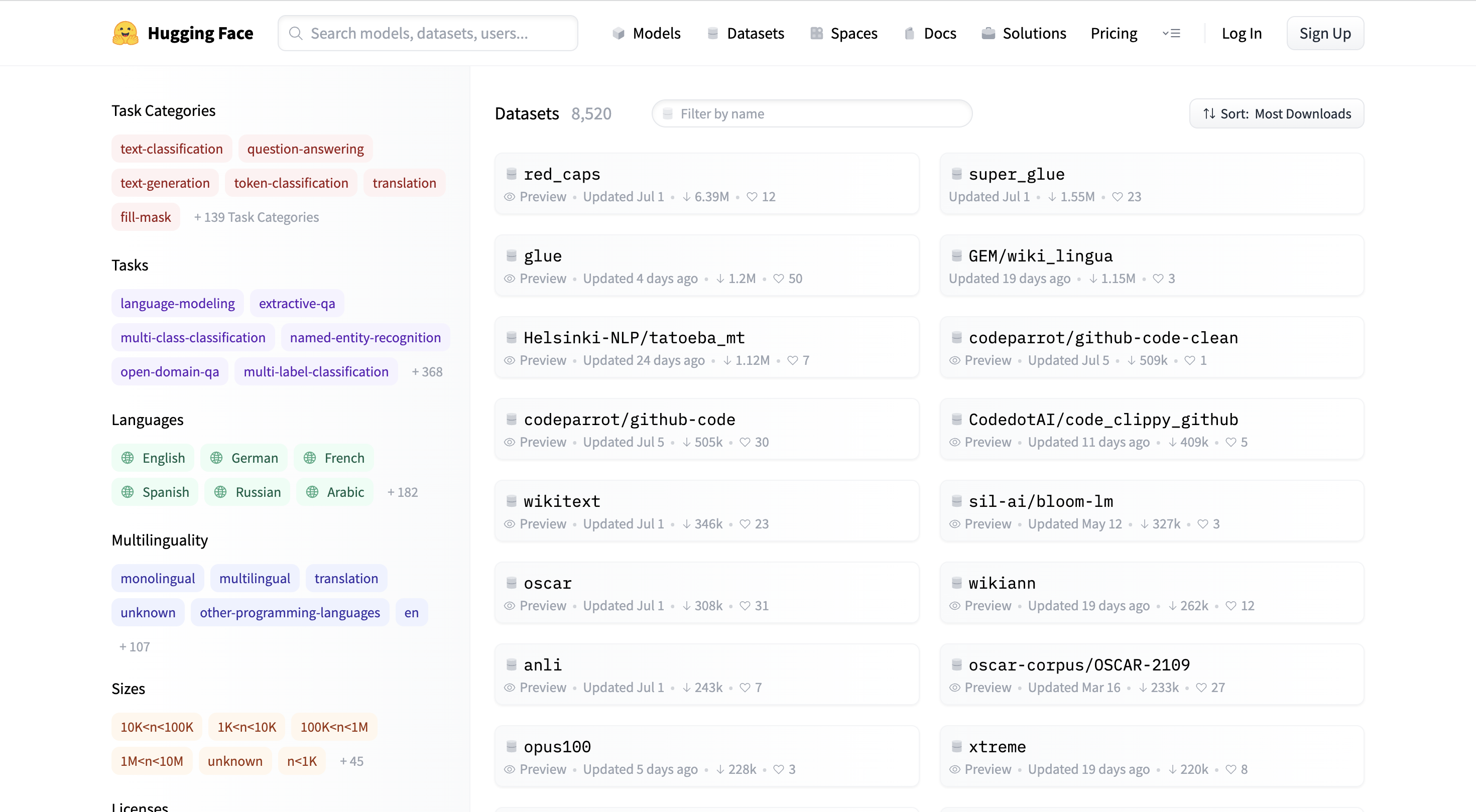The image size is (1476, 812).
Task: Toggle the 1K<n<10K size filter
Action: coord(247,726)
